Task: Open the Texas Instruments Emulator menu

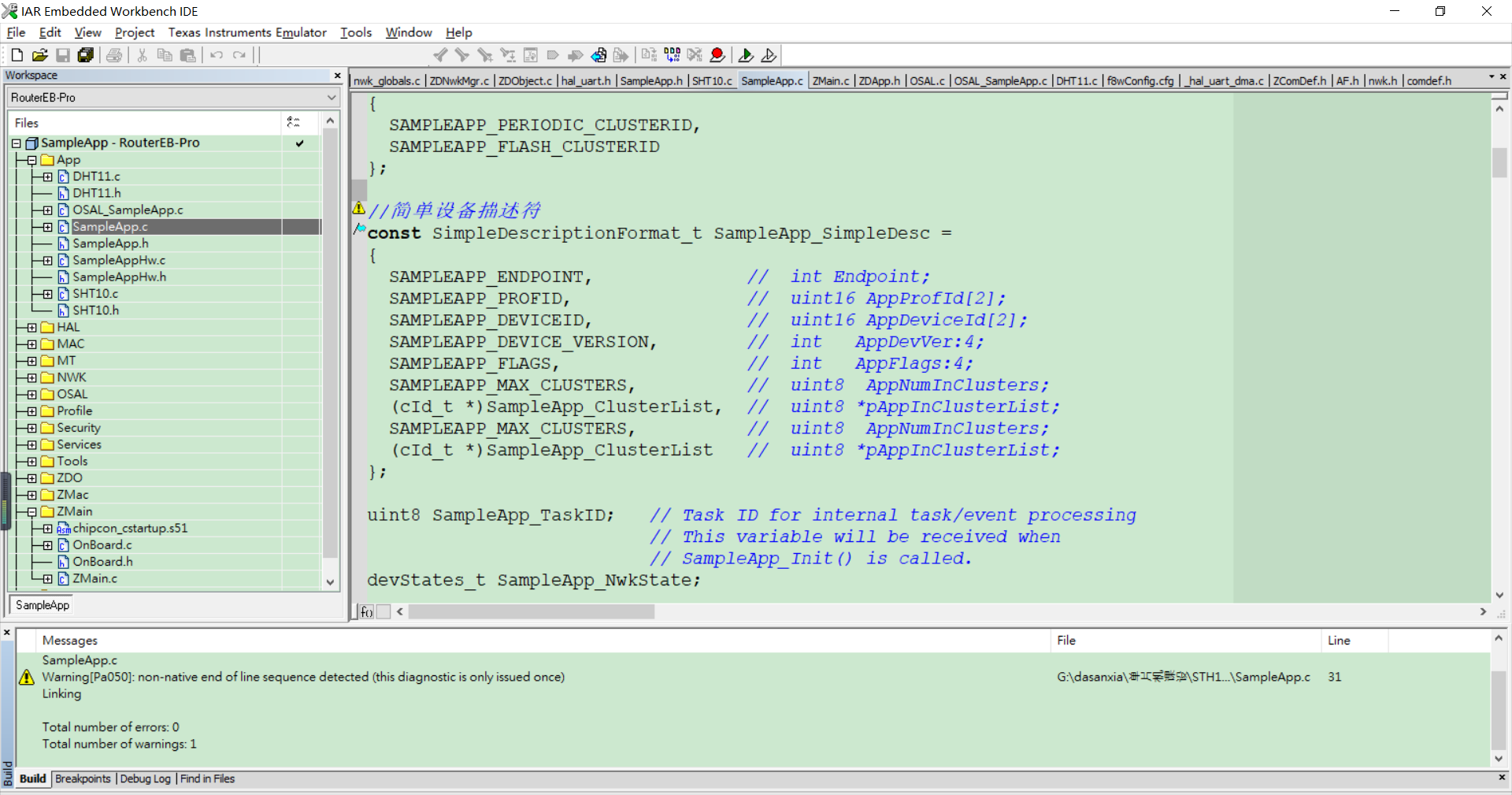Action: tap(246, 32)
